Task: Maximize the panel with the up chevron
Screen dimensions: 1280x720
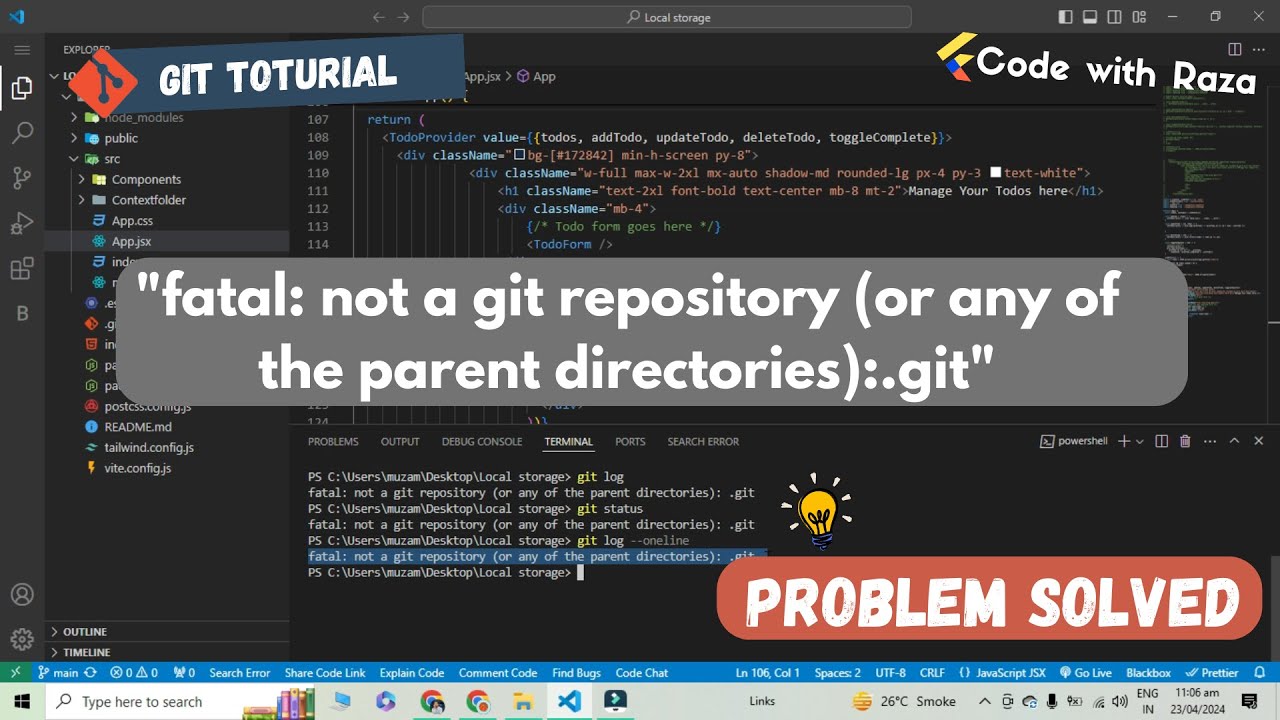Action: (1234, 441)
